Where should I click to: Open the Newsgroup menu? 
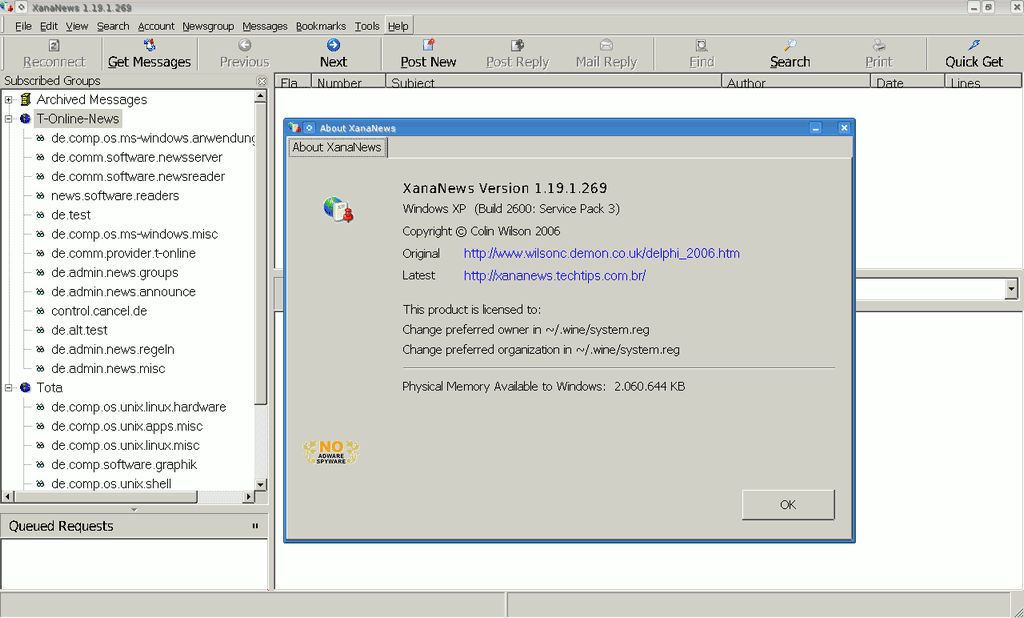coord(206,26)
